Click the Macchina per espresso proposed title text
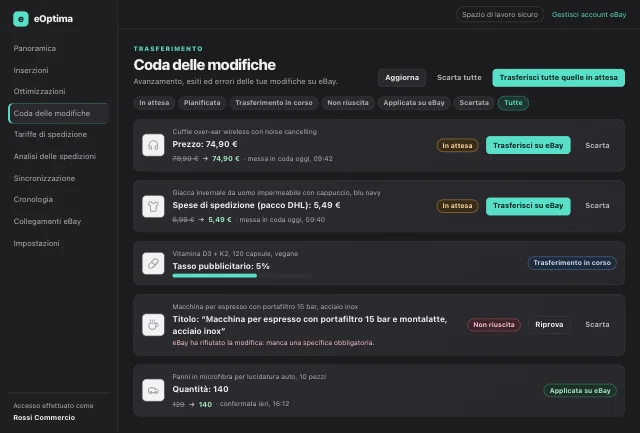This screenshot has height=433, width=640. [x=310, y=325]
